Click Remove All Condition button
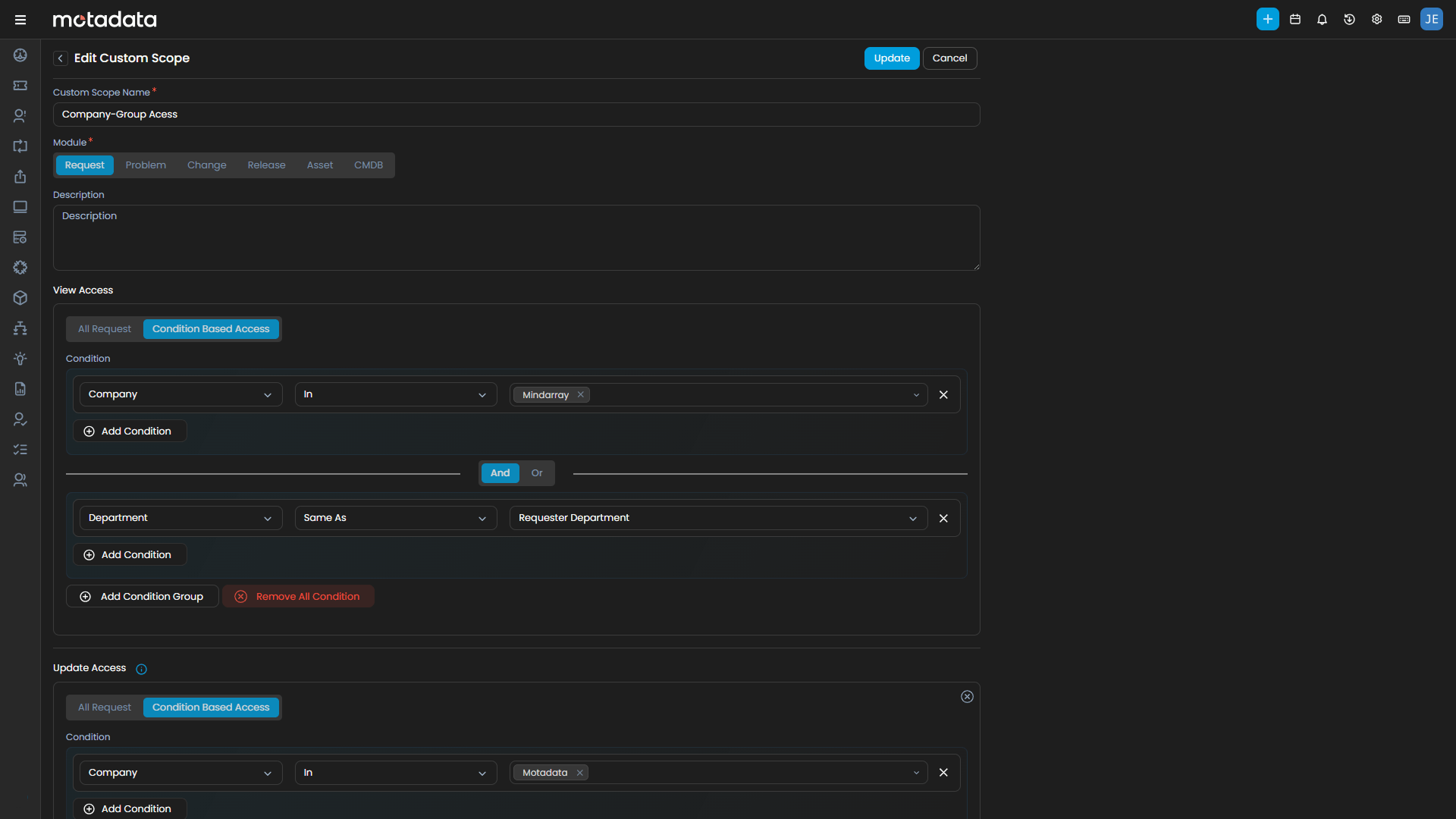The image size is (1456, 819). [298, 597]
